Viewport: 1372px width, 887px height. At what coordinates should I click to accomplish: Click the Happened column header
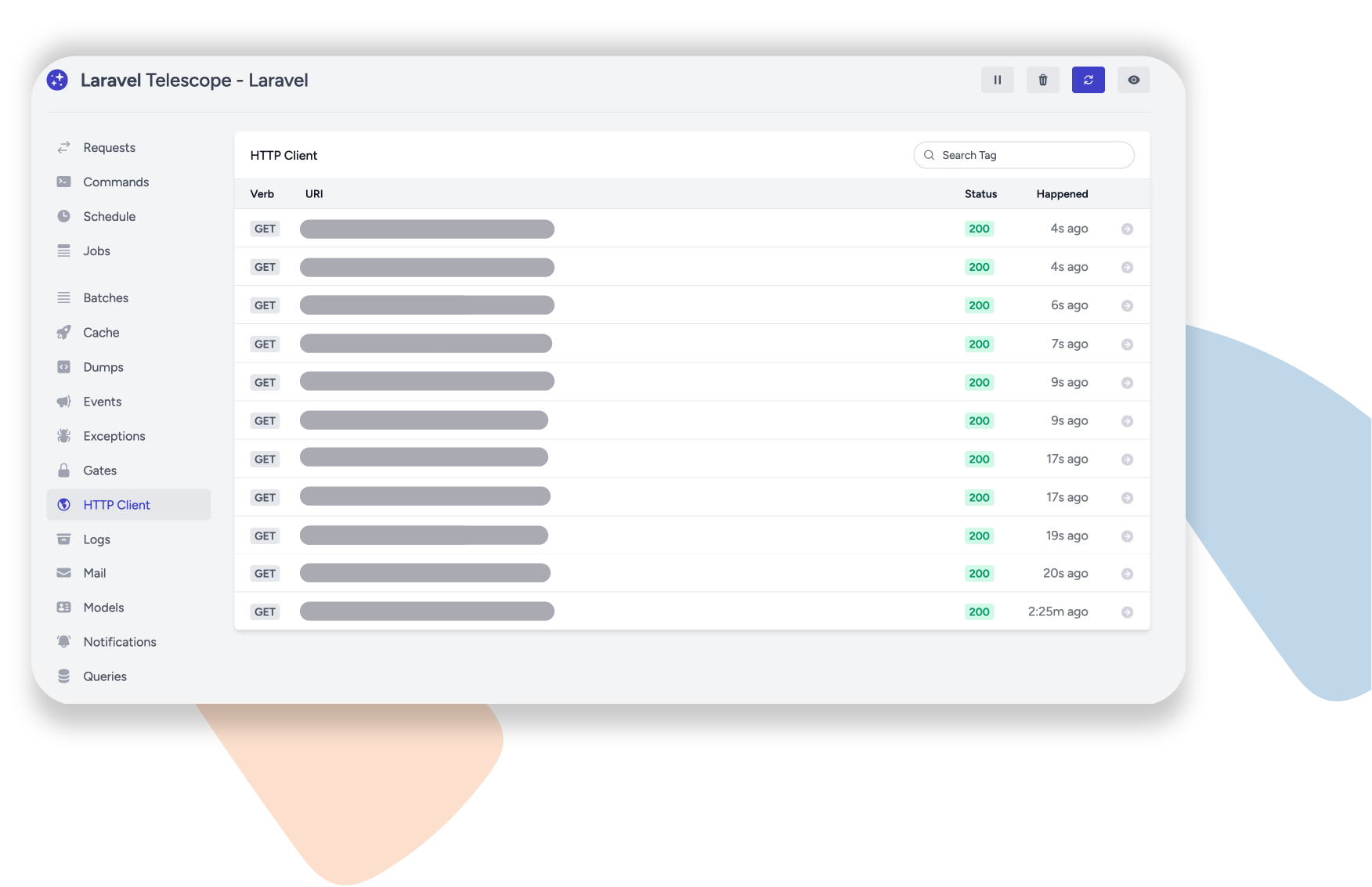1062,193
